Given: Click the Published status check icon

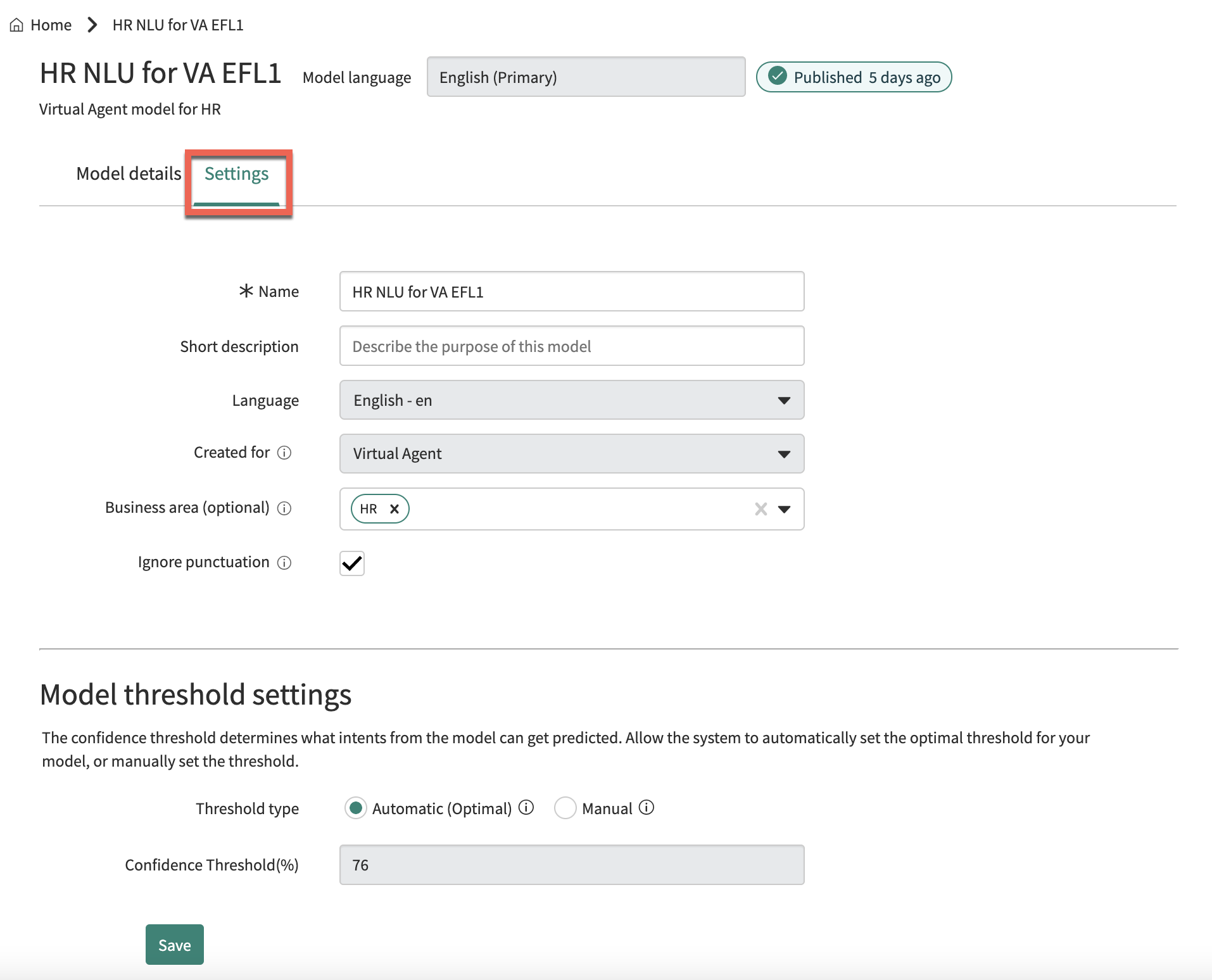Looking at the screenshot, I should pos(777,77).
